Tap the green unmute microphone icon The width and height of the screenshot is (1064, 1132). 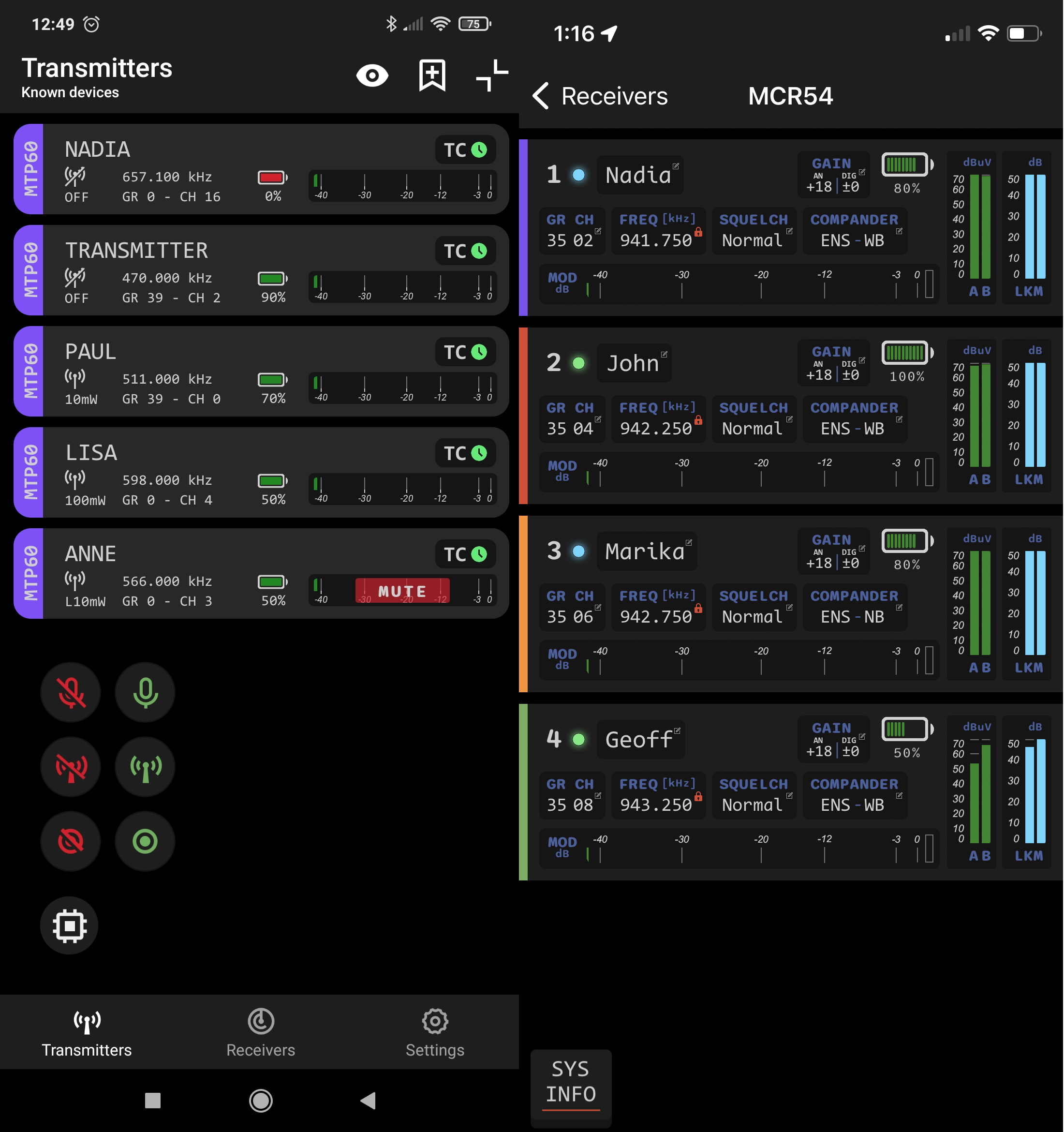pyautogui.click(x=145, y=692)
